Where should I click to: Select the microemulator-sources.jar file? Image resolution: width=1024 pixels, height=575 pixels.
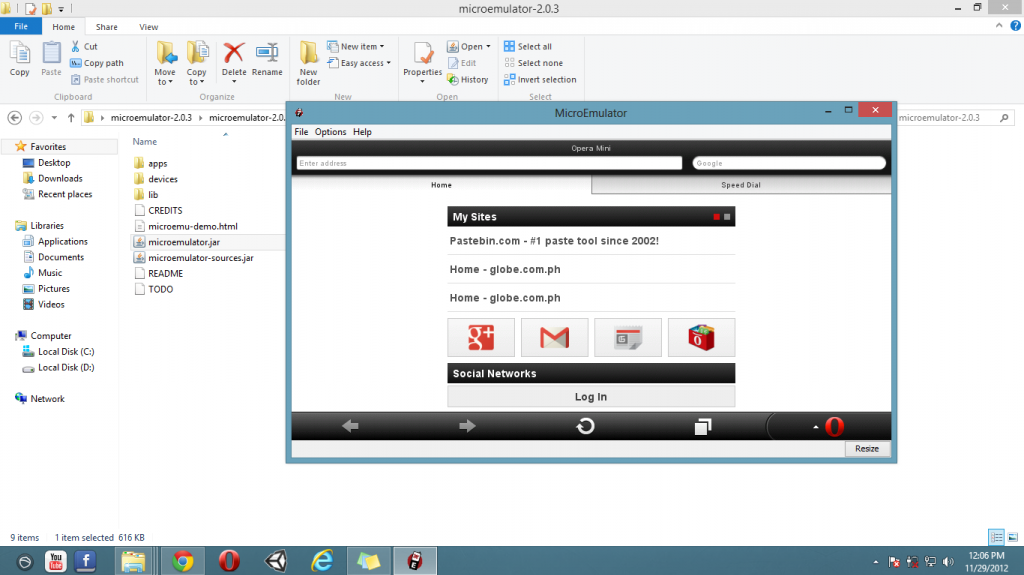coord(200,258)
